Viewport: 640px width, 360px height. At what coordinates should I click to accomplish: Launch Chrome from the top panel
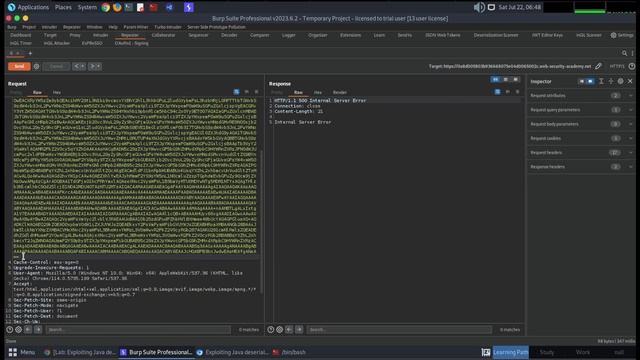coord(105,7)
